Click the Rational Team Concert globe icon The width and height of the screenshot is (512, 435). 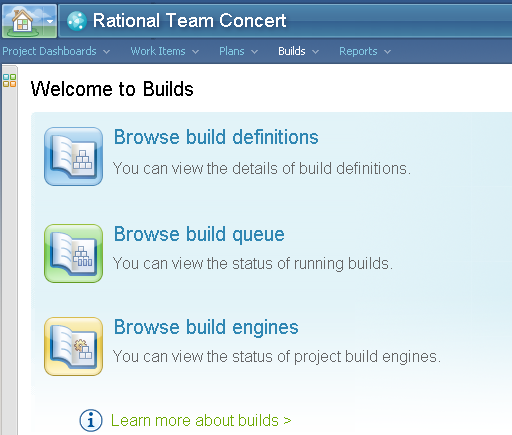(77, 21)
